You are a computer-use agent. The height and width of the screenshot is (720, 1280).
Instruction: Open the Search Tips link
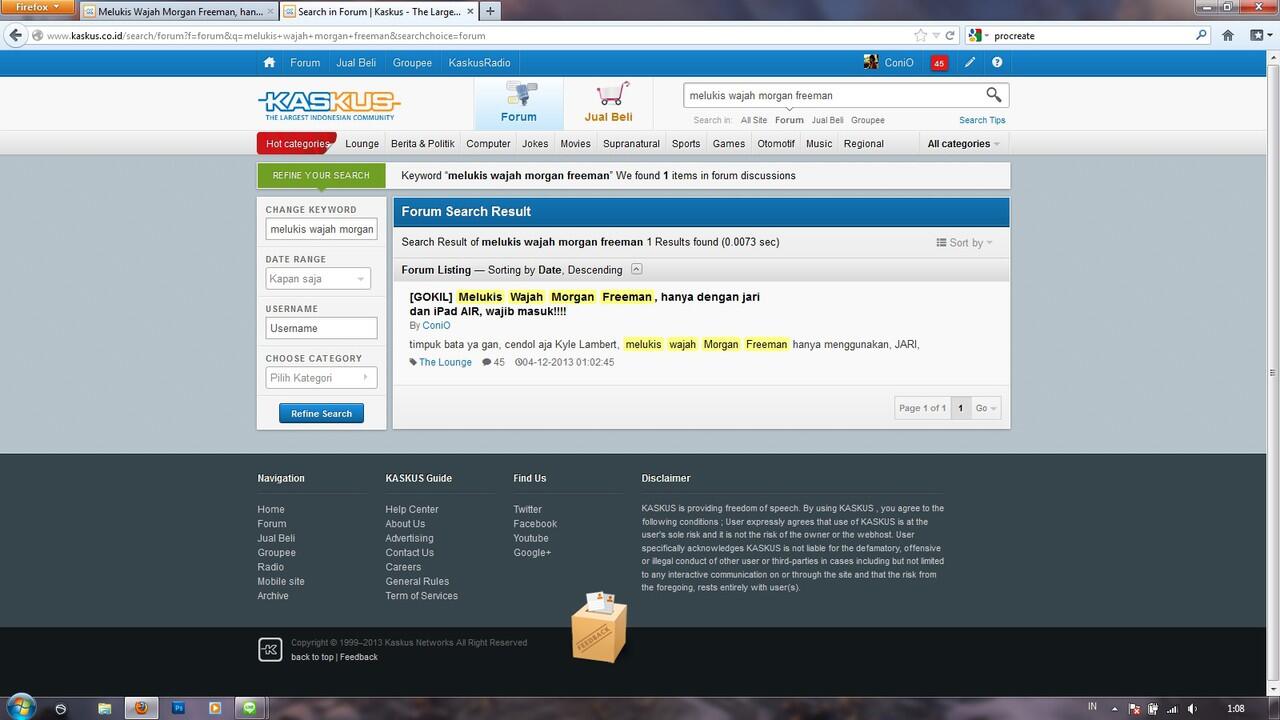(x=982, y=120)
